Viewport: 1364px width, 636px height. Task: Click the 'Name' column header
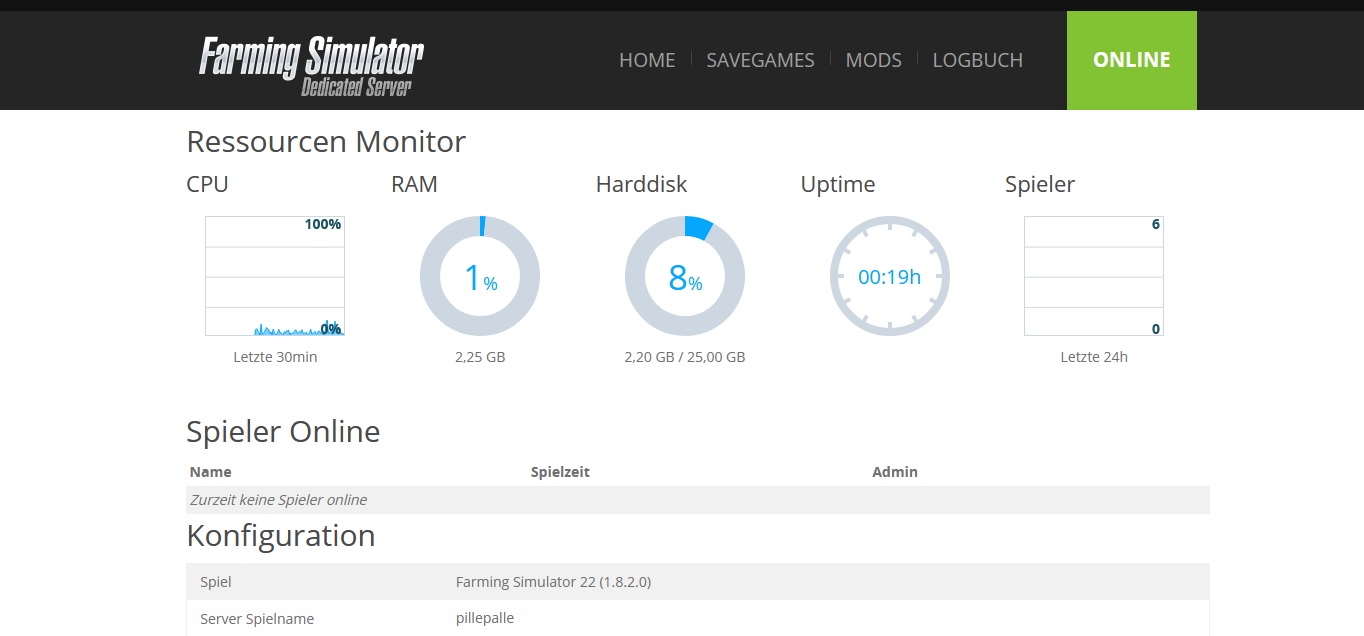pyautogui.click(x=210, y=472)
